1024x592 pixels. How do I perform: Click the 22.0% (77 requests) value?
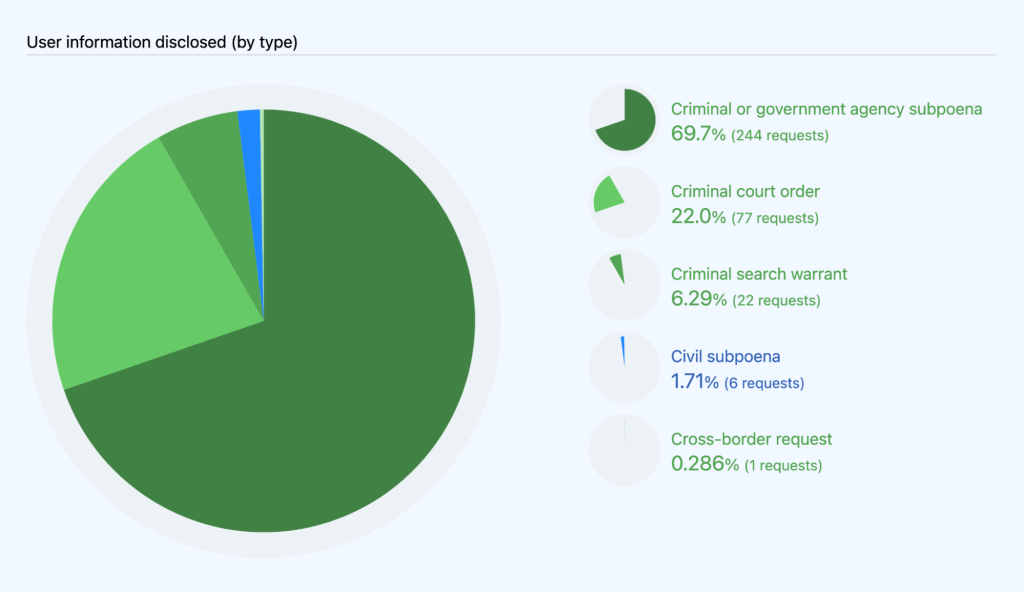pos(744,217)
